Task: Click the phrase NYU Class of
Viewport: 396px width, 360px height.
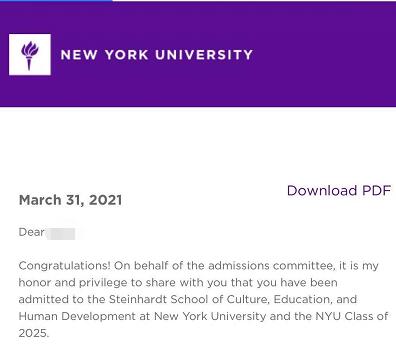Action: pos(352,316)
